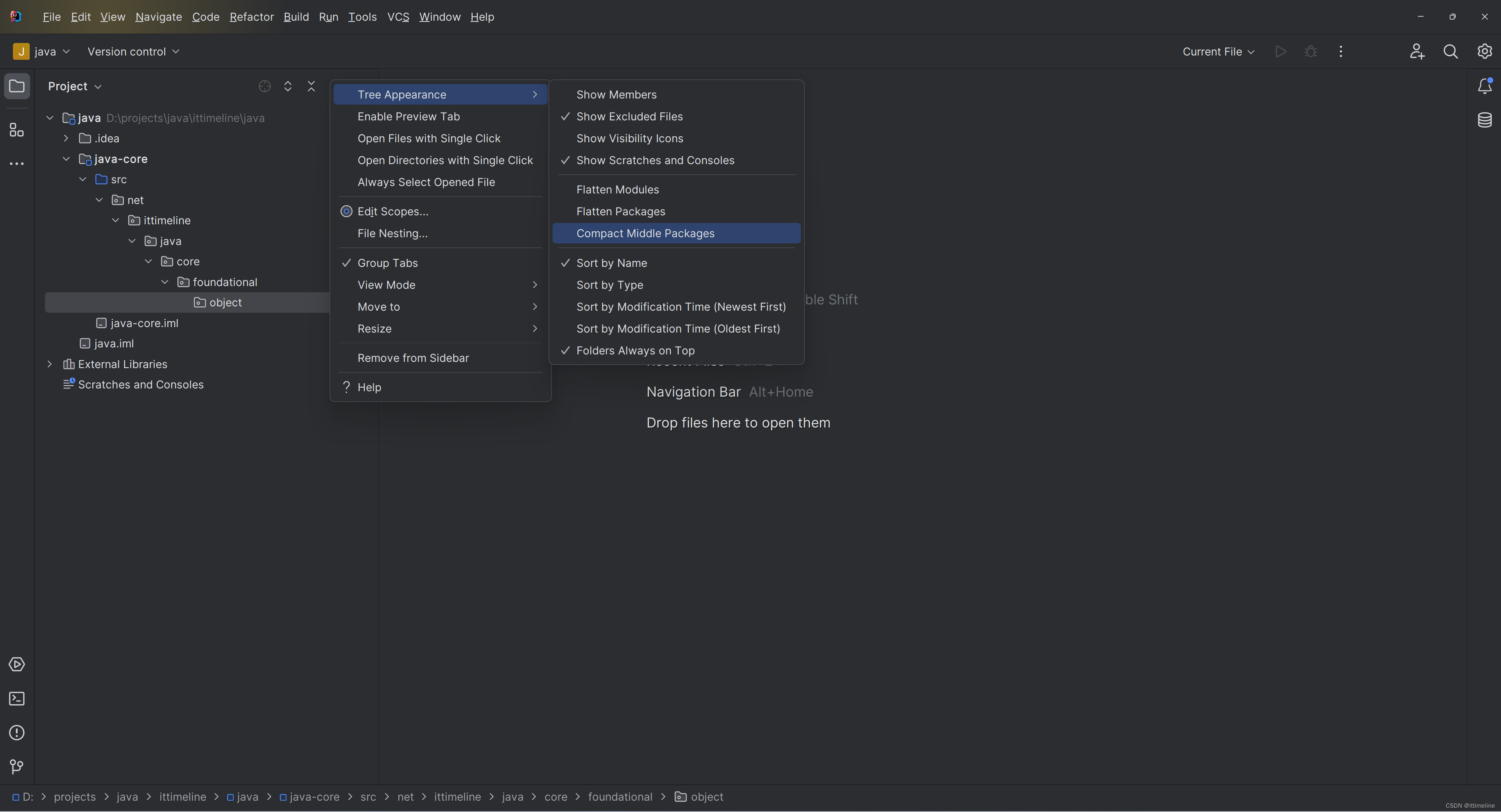The height and width of the screenshot is (812, 1501).
Task: Click the IntelliJ IDEA logo icon
Action: coord(16,16)
